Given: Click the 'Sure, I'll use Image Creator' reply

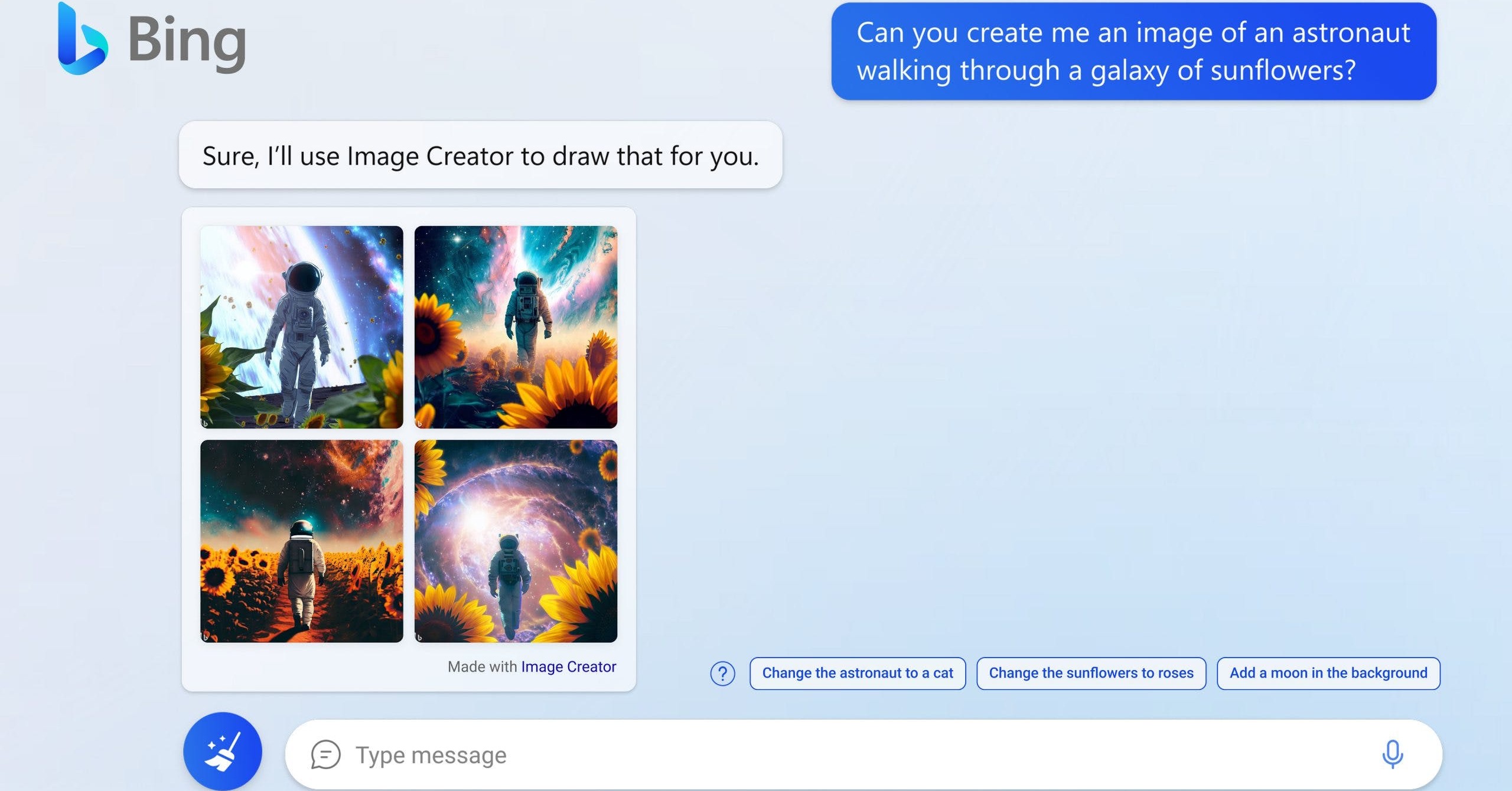Looking at the screenshot, I should tap(480, 155).
